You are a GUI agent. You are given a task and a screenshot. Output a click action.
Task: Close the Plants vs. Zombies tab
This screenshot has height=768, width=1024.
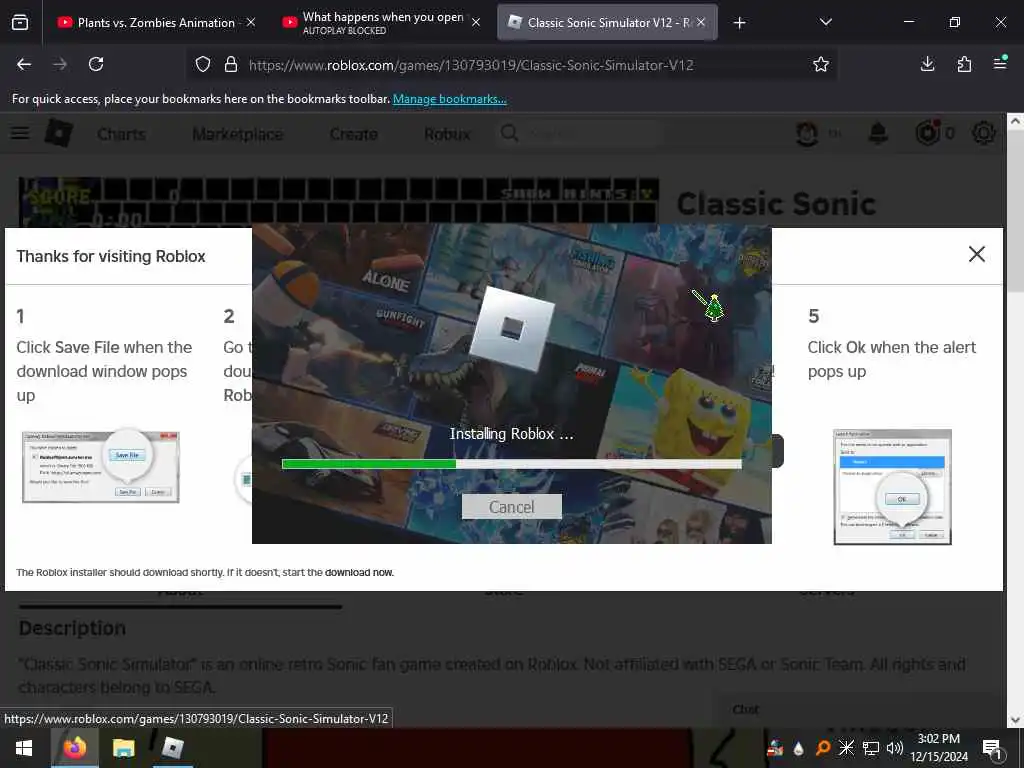251,22
